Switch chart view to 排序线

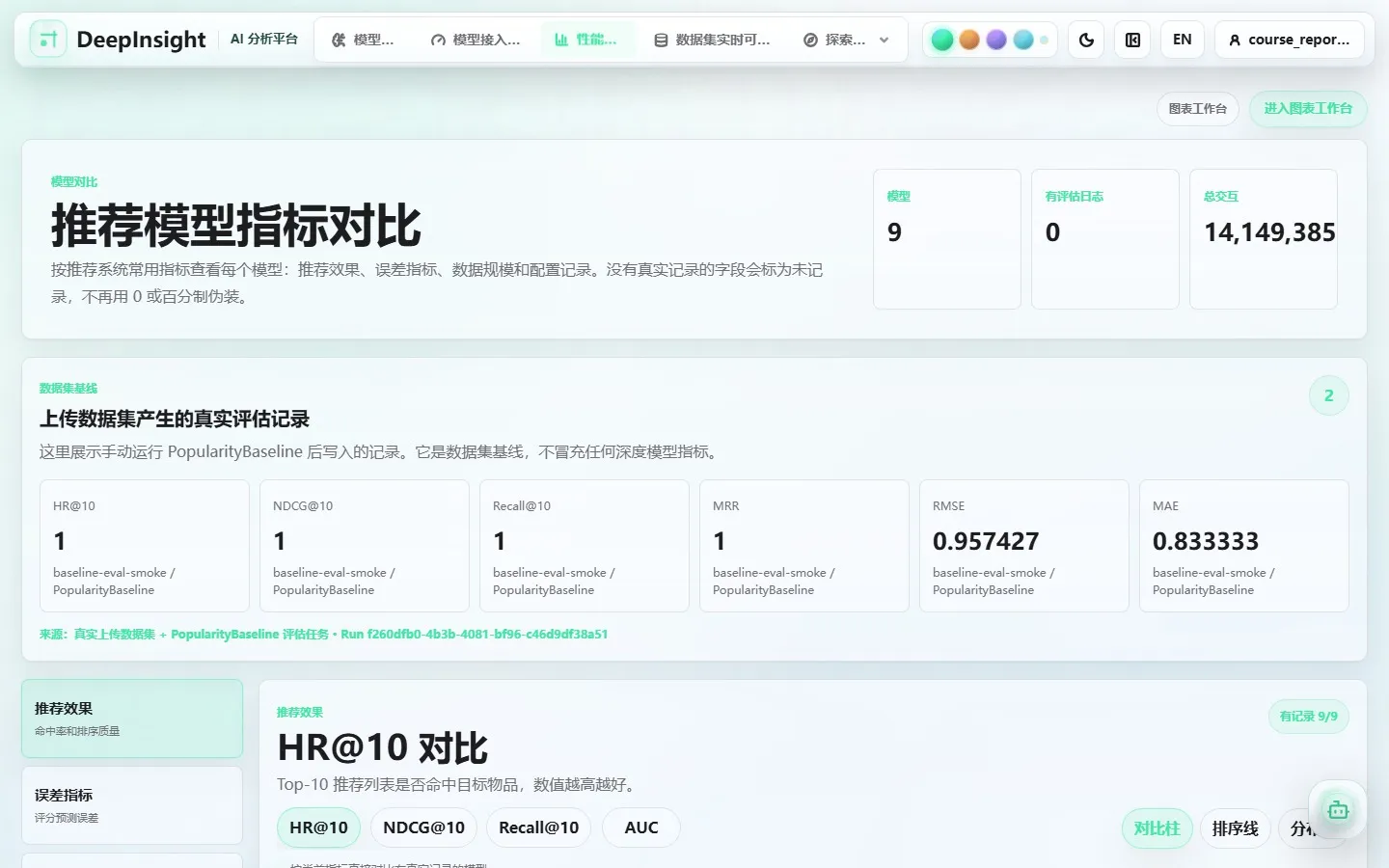pyautogui.click(x=1236, y=828)
